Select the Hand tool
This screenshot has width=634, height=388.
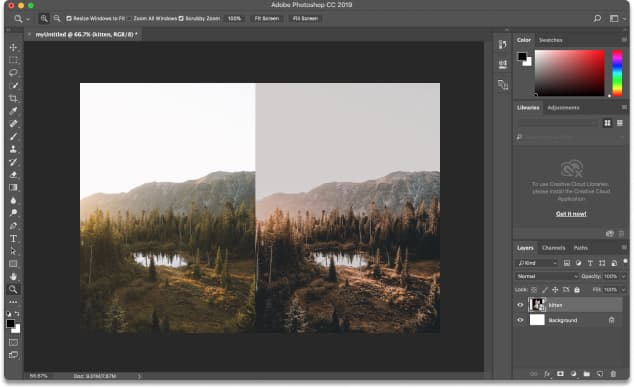(x=13, y=276)
